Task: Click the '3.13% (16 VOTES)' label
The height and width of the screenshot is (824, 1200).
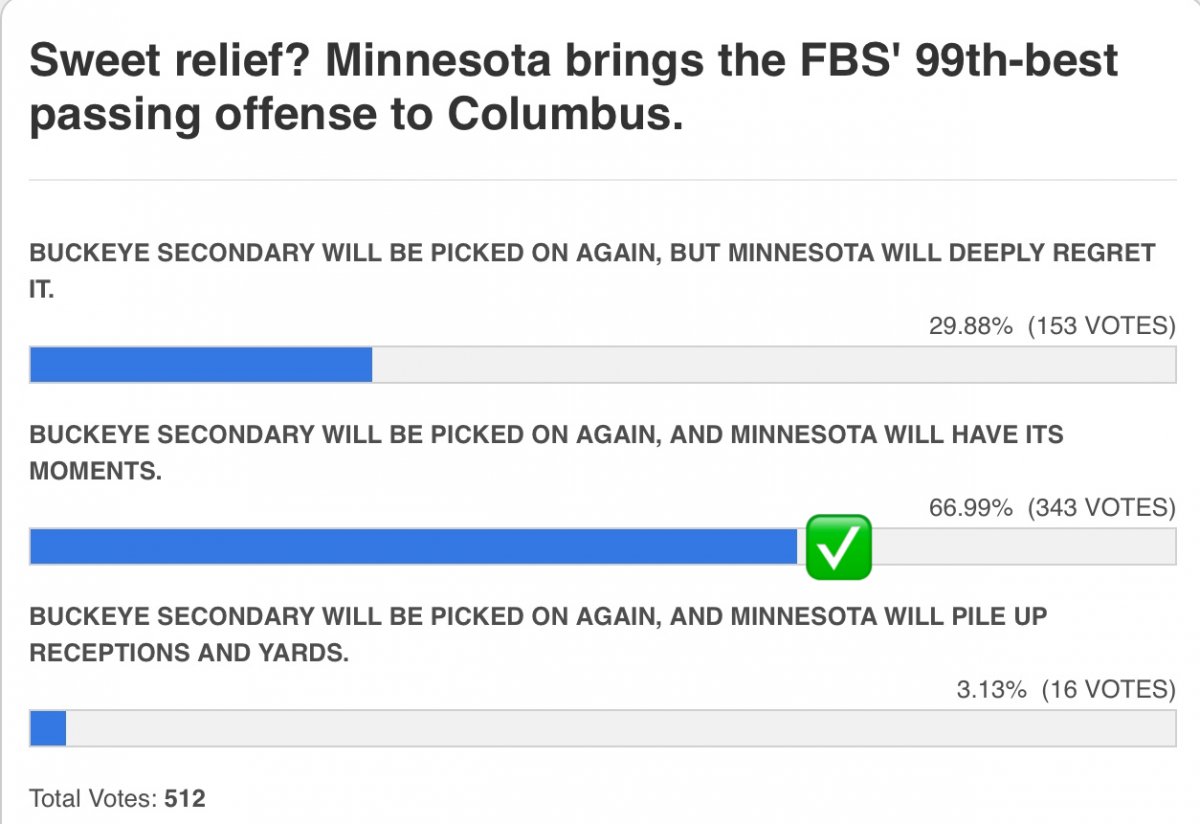Action: point(1066,689)
